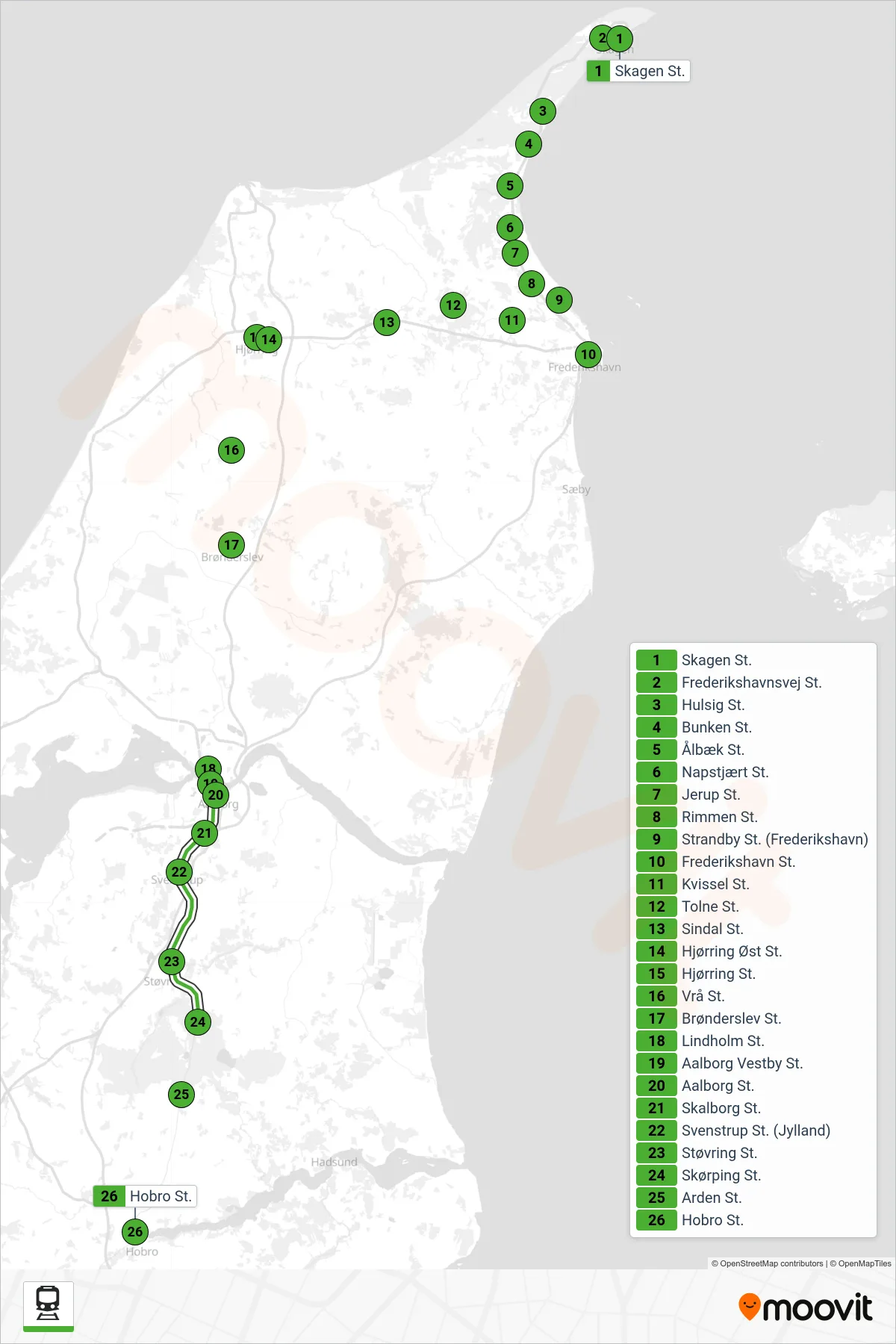Click the Hobro St. map label

[145, 1196]
